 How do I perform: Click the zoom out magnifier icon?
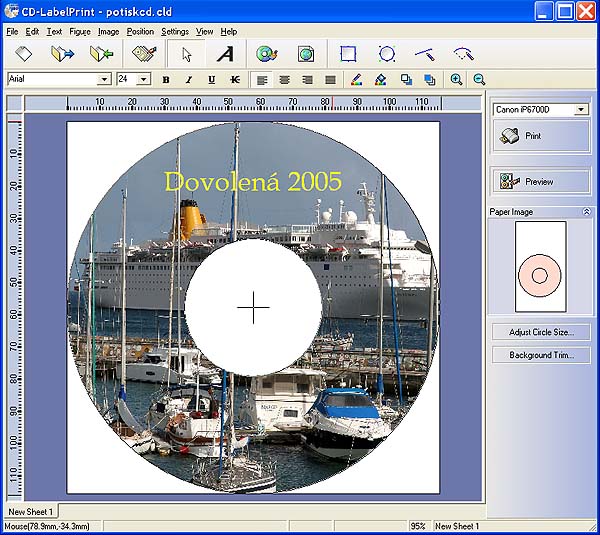pyautogui.click(x=479, y=79)
